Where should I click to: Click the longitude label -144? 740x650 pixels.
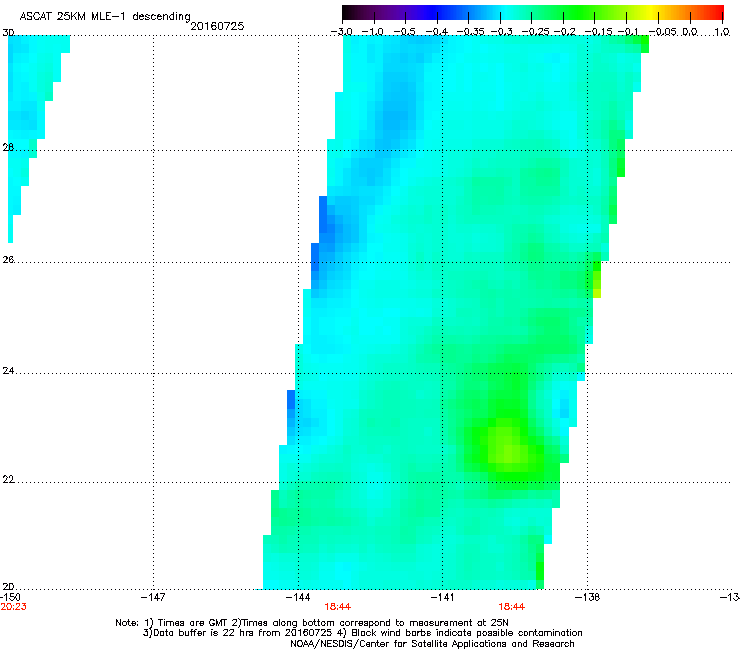coord(298,597)
